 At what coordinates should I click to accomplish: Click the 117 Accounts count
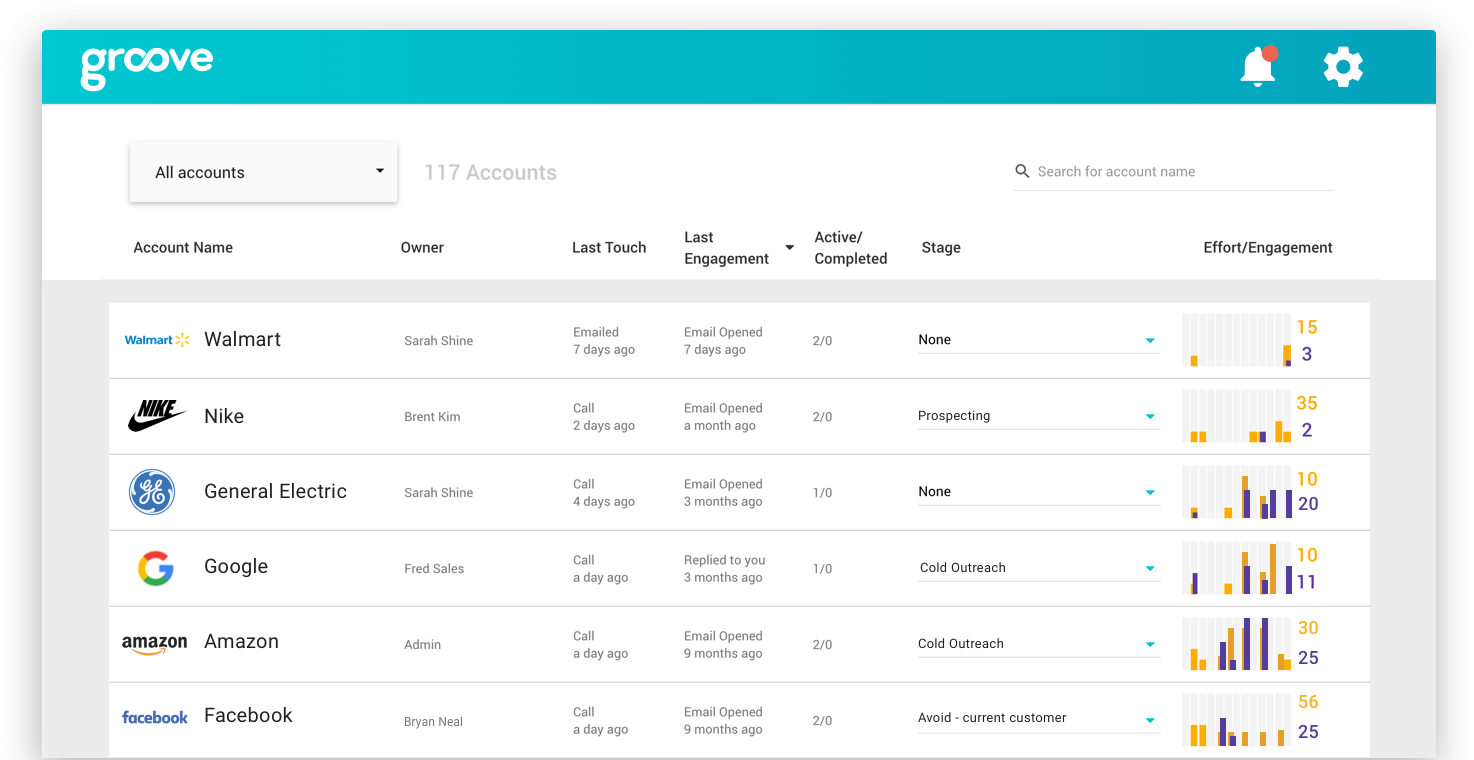(490, 173)
